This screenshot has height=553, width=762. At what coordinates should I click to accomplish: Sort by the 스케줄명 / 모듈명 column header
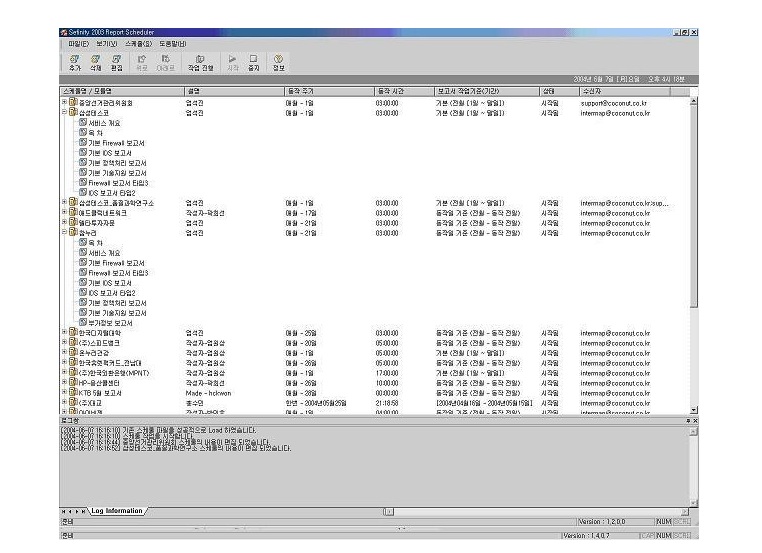[122, 91]
